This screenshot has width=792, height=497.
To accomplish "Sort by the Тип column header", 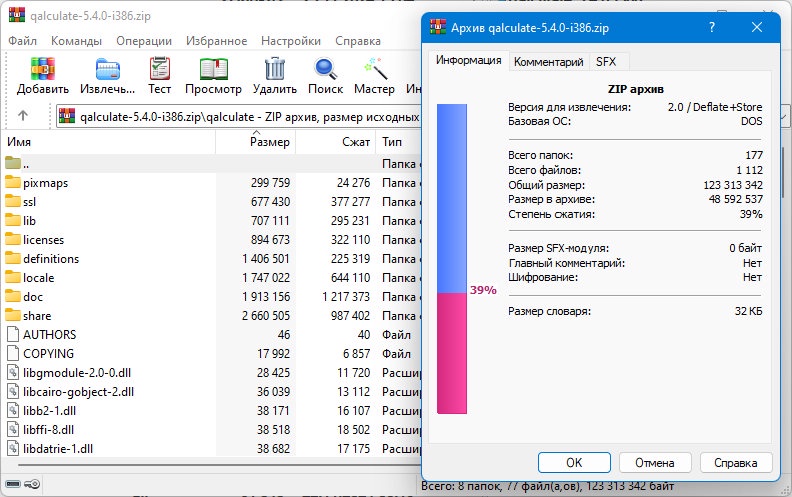I will [399, 142].
